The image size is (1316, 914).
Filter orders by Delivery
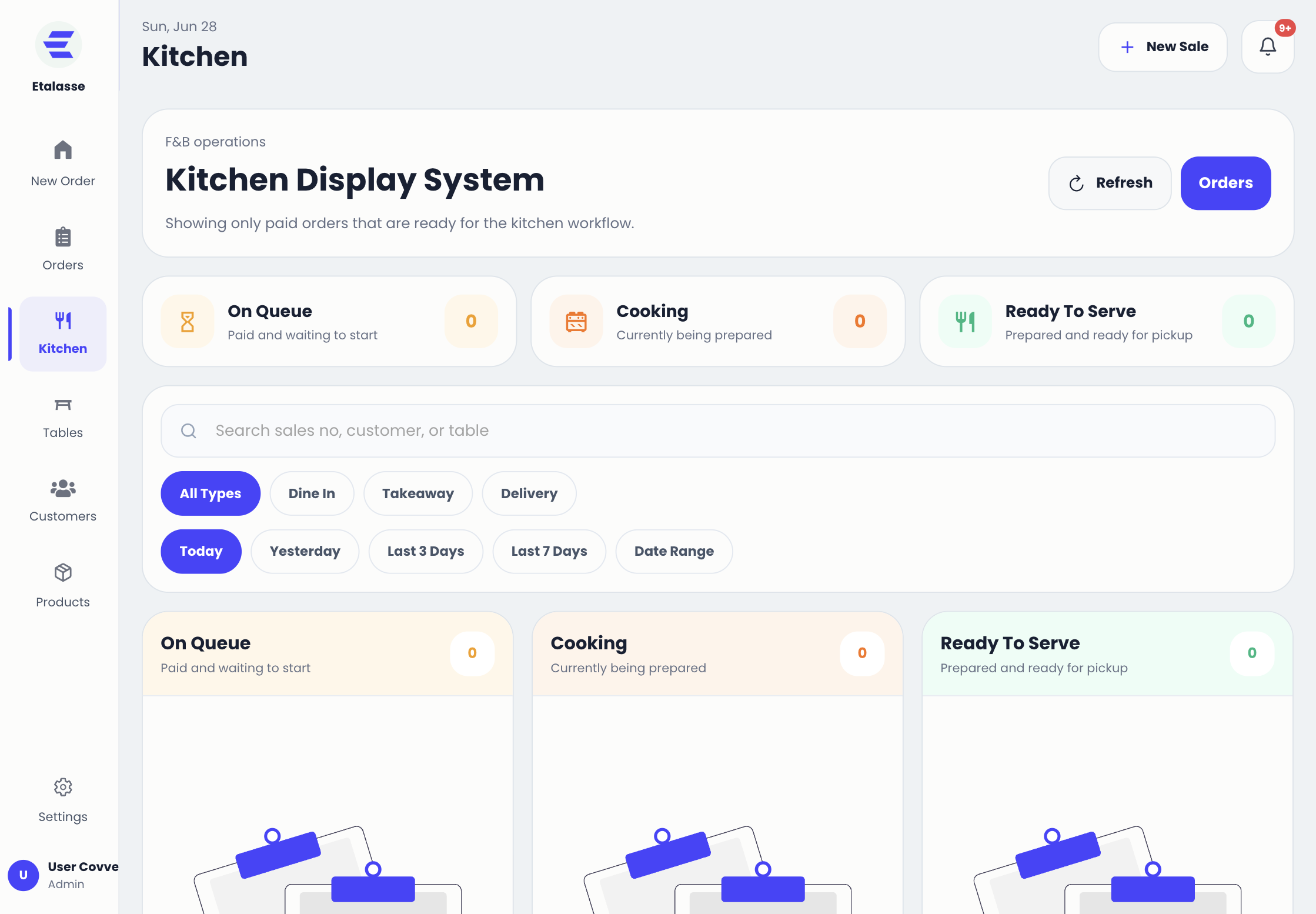click(529, 493)
